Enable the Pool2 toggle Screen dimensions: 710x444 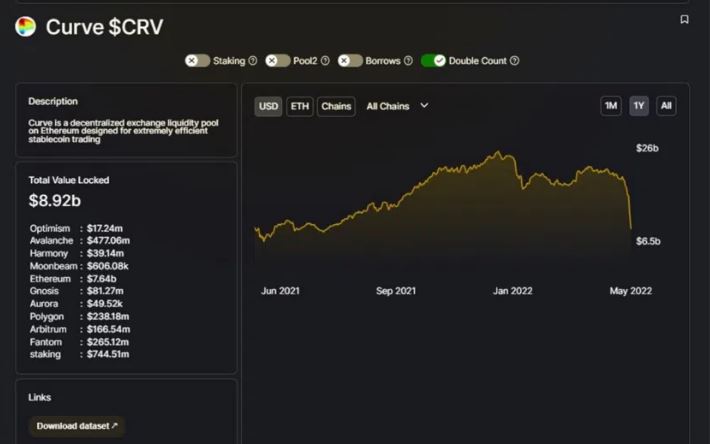[278, 61]
